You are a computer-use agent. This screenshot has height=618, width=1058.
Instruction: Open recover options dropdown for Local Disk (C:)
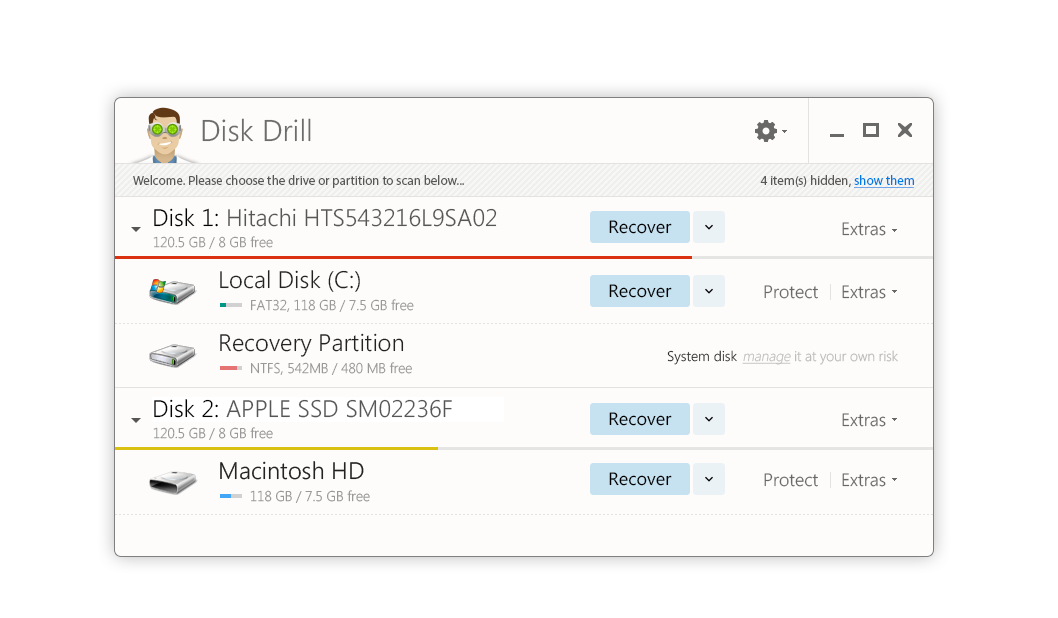[x=708, y=291]
